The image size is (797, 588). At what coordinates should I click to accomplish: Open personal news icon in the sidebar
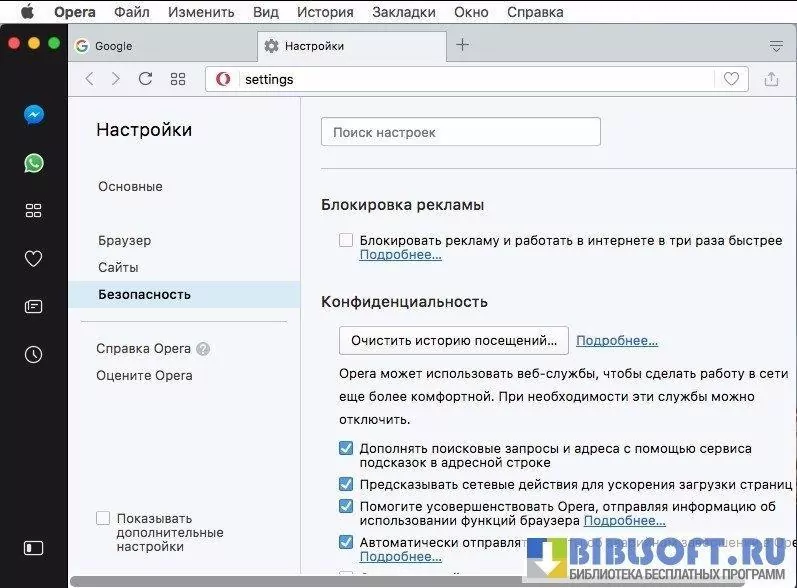click(34, 307)
